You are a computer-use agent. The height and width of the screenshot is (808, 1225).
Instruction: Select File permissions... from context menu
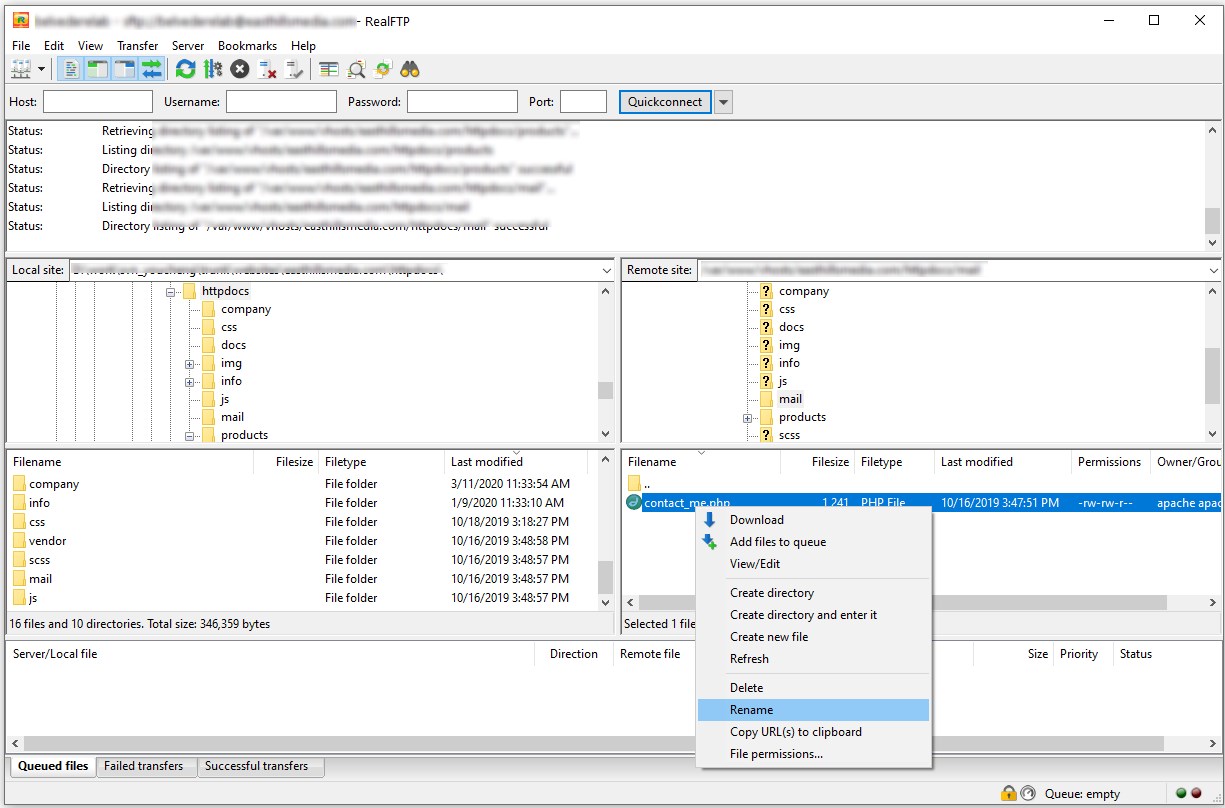(813, 754)
